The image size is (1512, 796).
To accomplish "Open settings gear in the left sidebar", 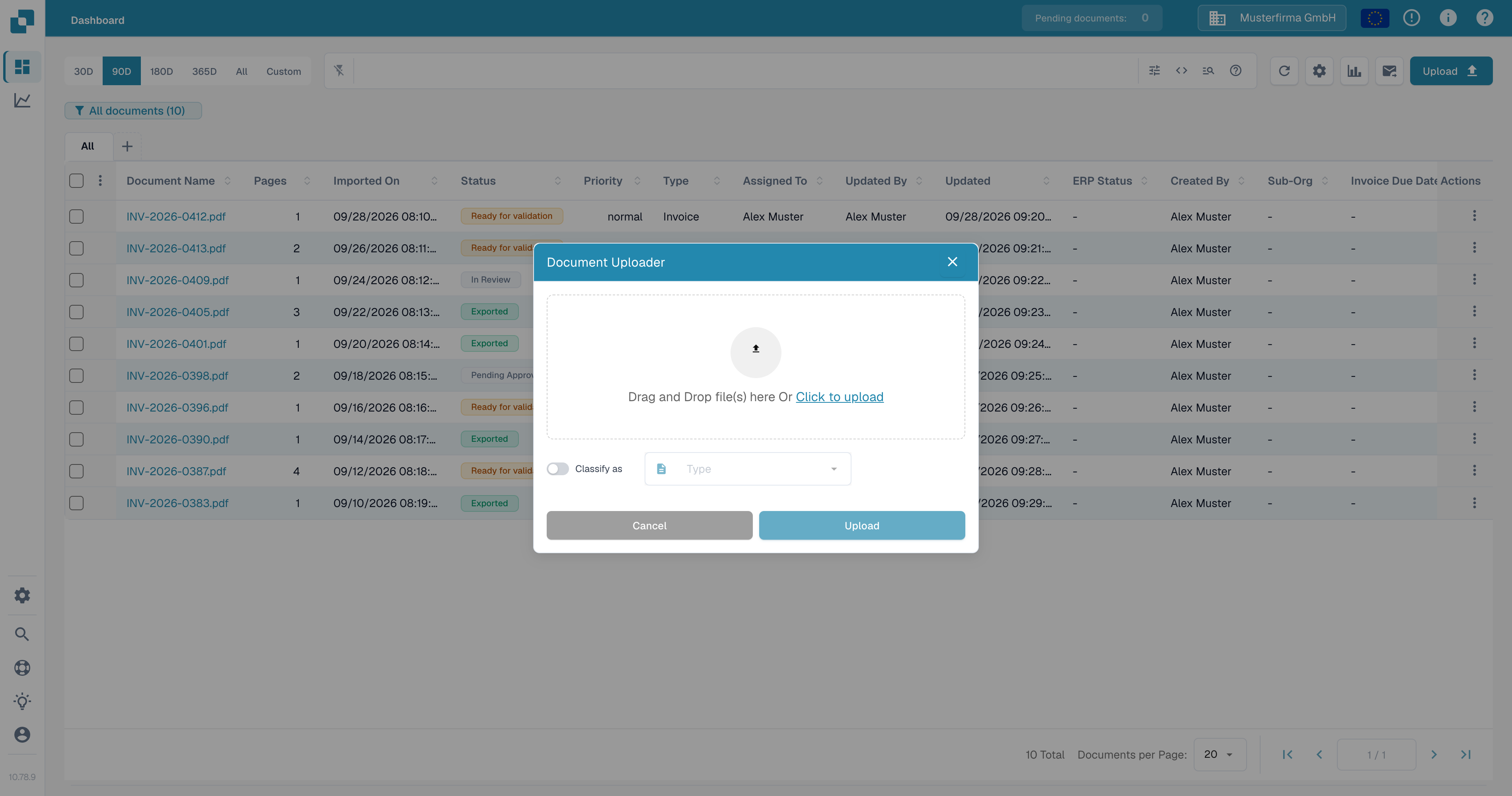I will [x=22, y=595].
